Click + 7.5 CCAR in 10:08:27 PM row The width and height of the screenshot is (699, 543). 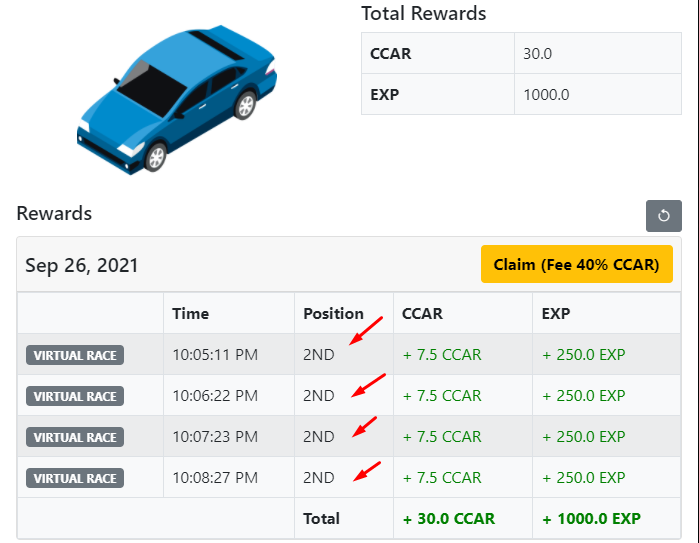click(442, 478)
